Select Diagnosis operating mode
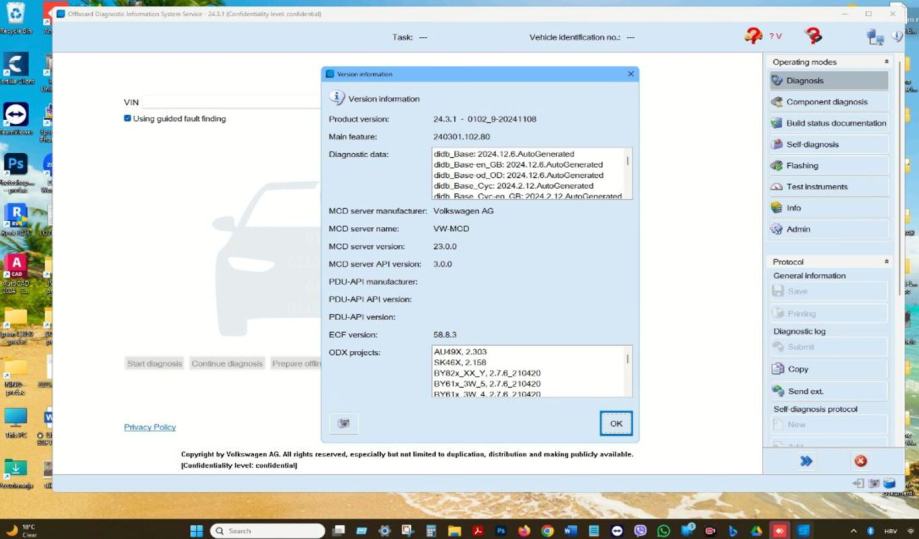This screenshot has width=919, height=539. click(829, 81)
